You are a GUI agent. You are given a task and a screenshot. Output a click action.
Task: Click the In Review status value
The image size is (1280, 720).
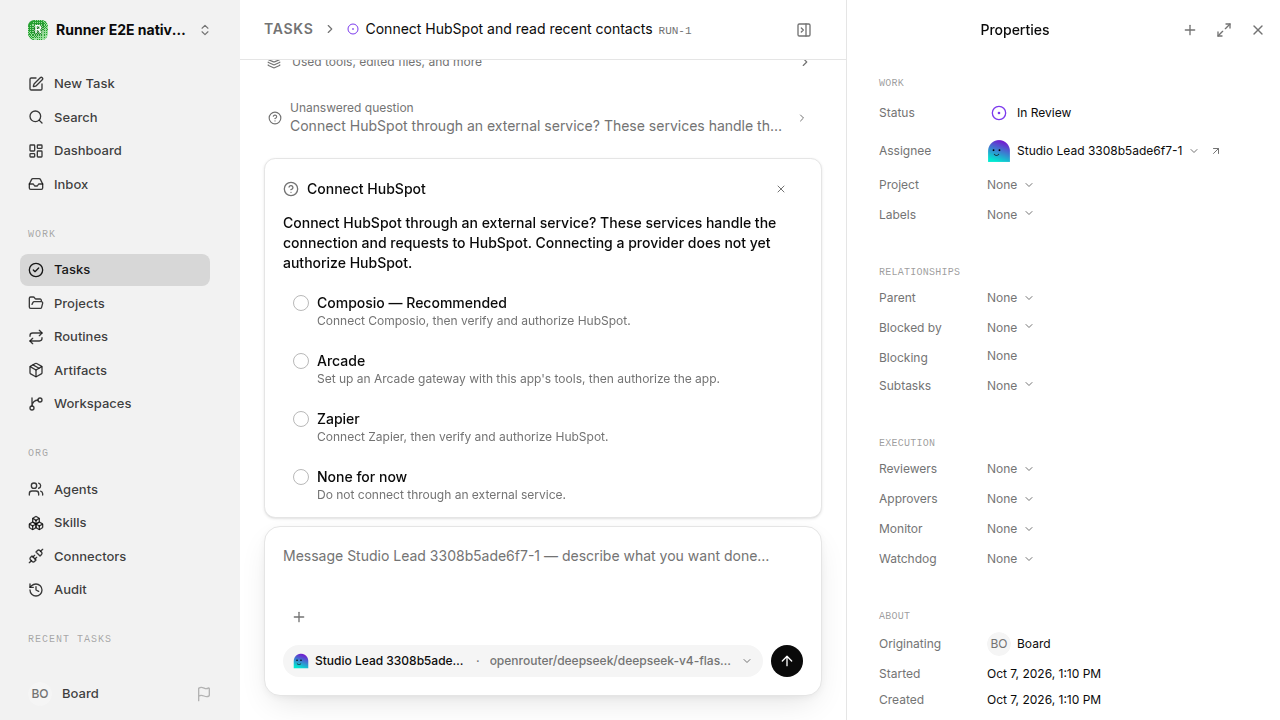click(1031, 113)
